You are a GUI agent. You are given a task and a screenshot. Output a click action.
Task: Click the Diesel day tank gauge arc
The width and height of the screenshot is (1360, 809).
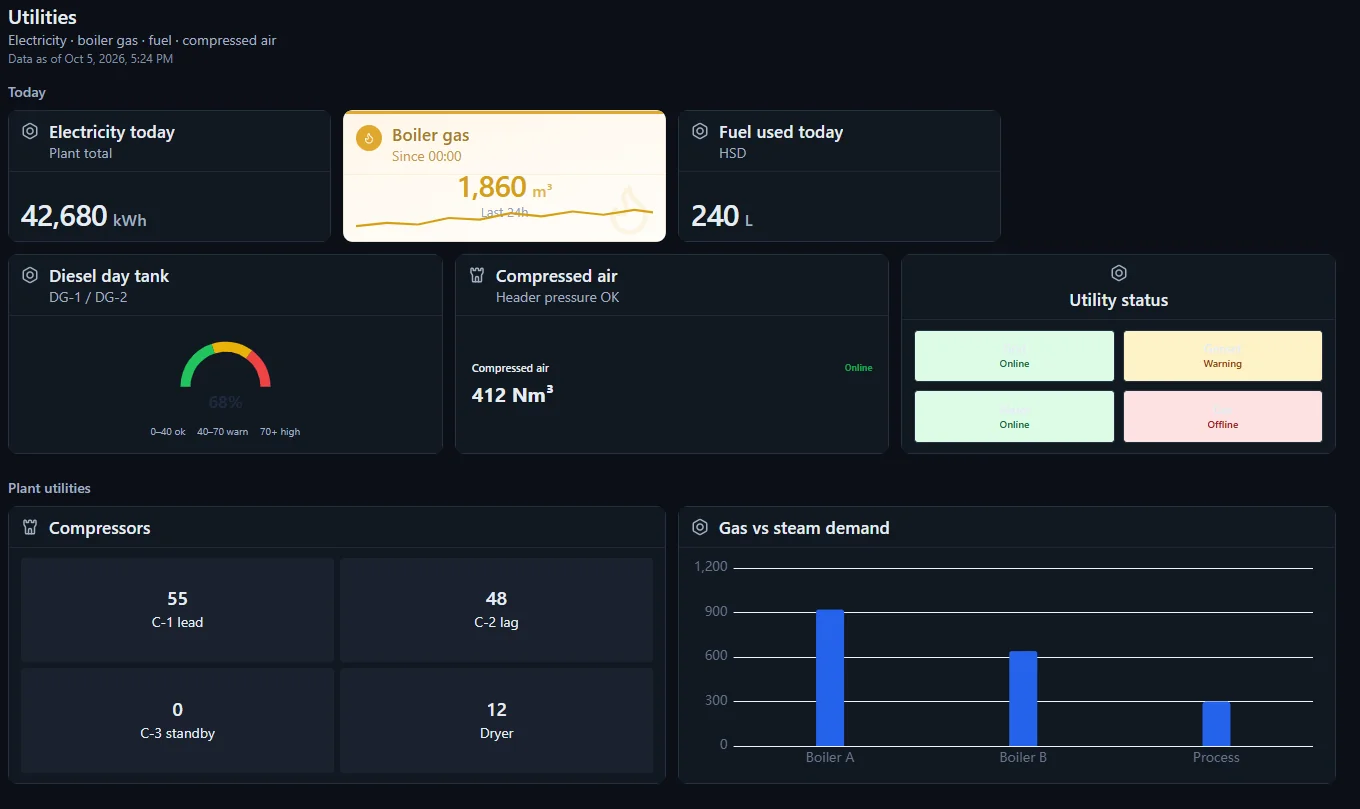[x=226, y=364]
